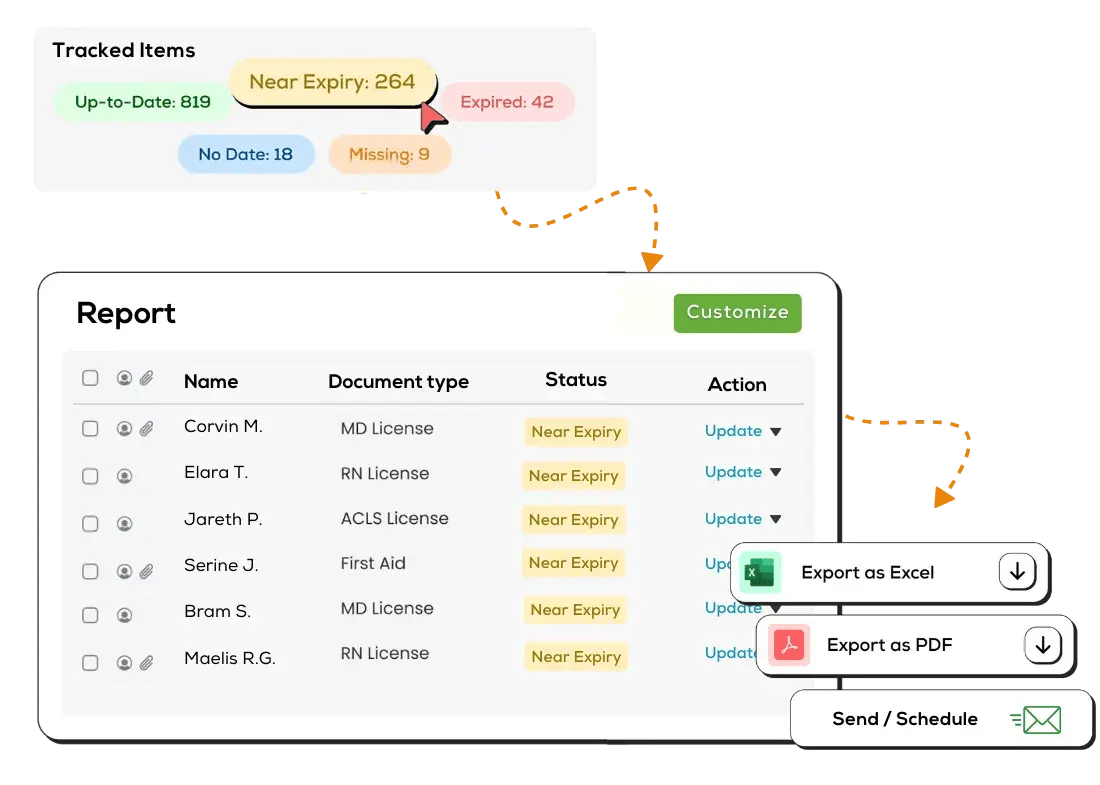Open the Update dropdown arrow for Corvin M.

[775, 431]
